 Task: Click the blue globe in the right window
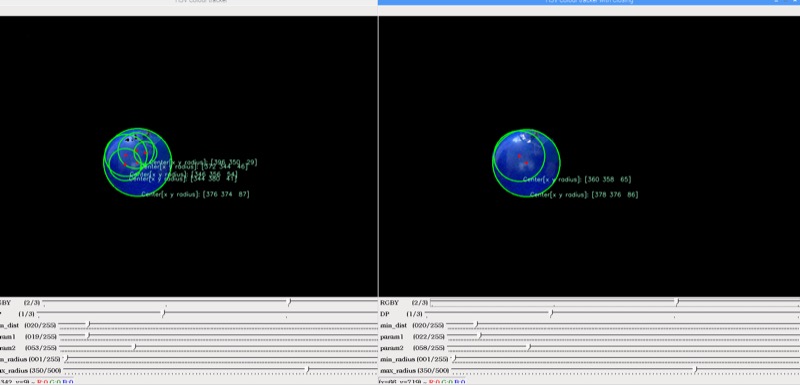[x=526, y=163]
